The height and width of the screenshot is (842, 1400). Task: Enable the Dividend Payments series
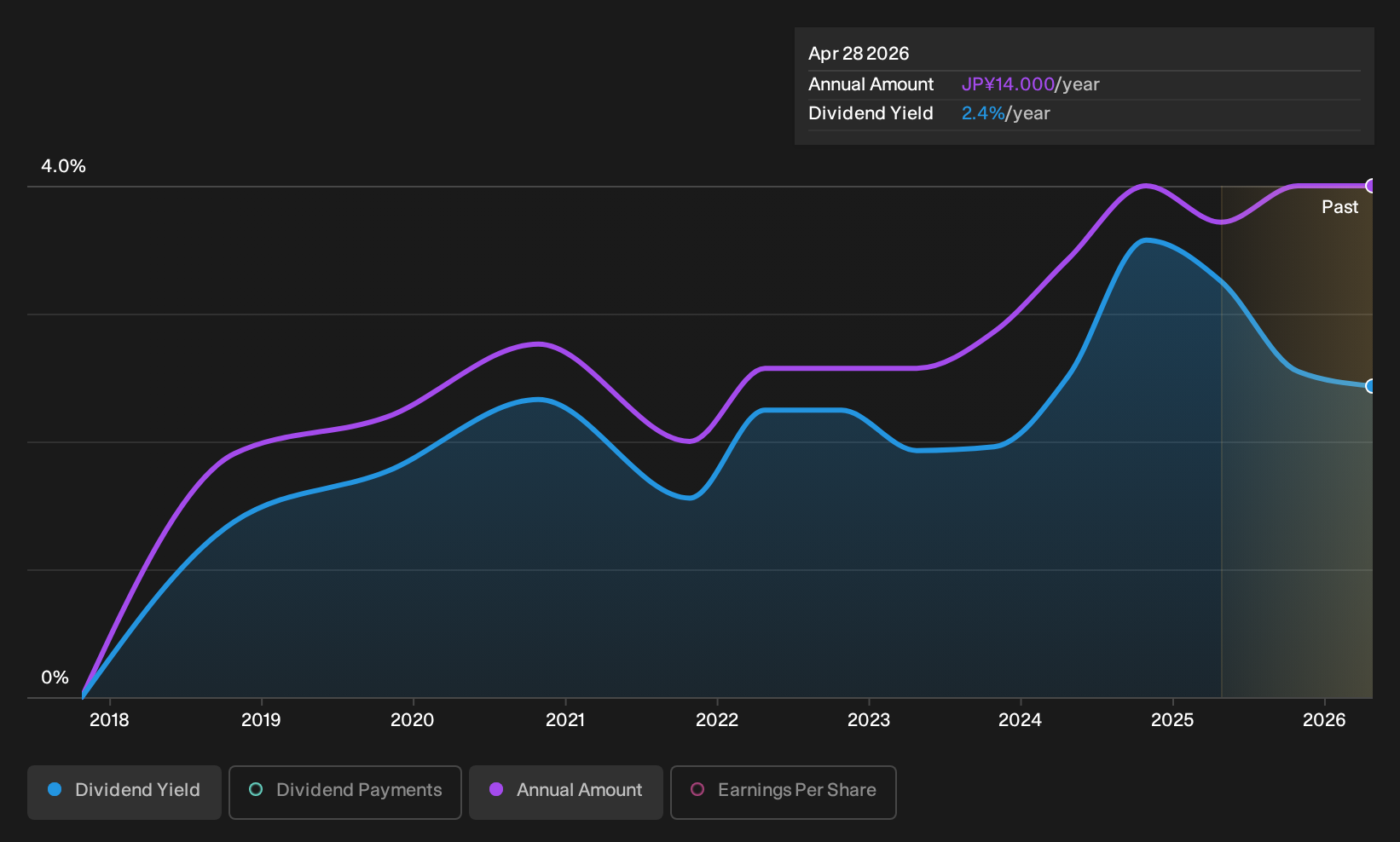pyautogui.click(x=345, y=792)
